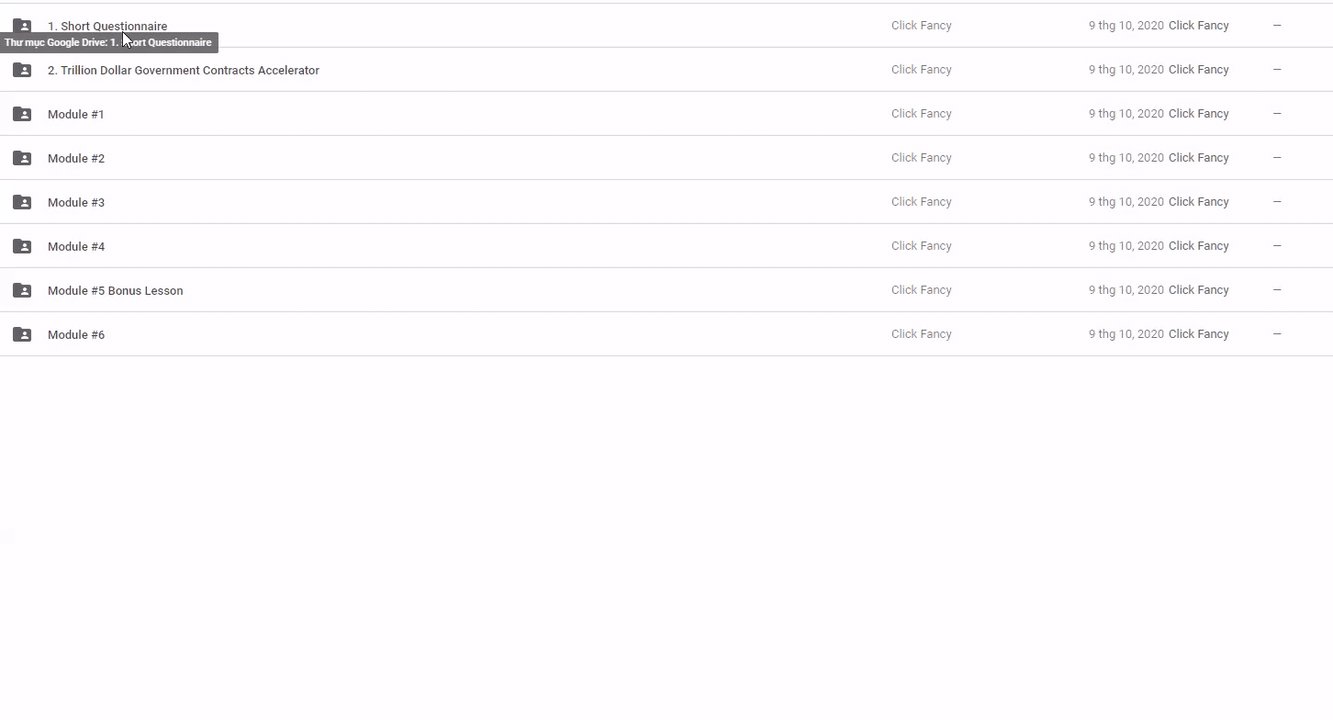Click the shared folder icon for Module #6

click(22, 334)
